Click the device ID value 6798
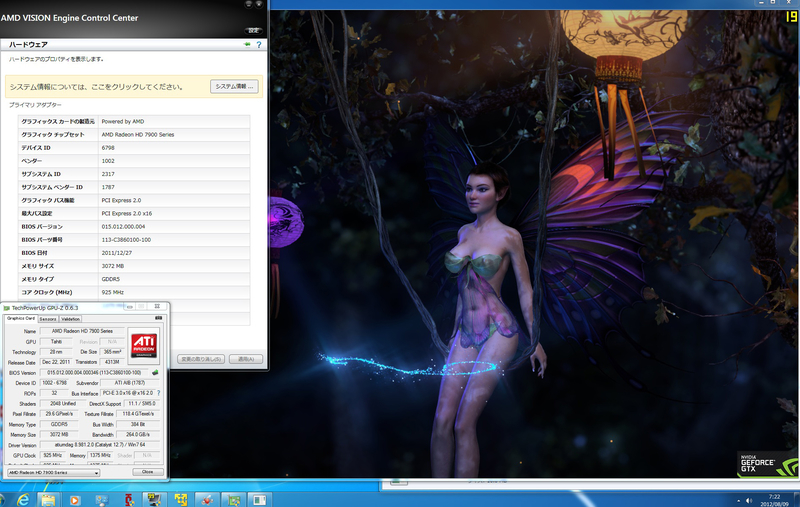The image size is (800, 507). [108, 148]
